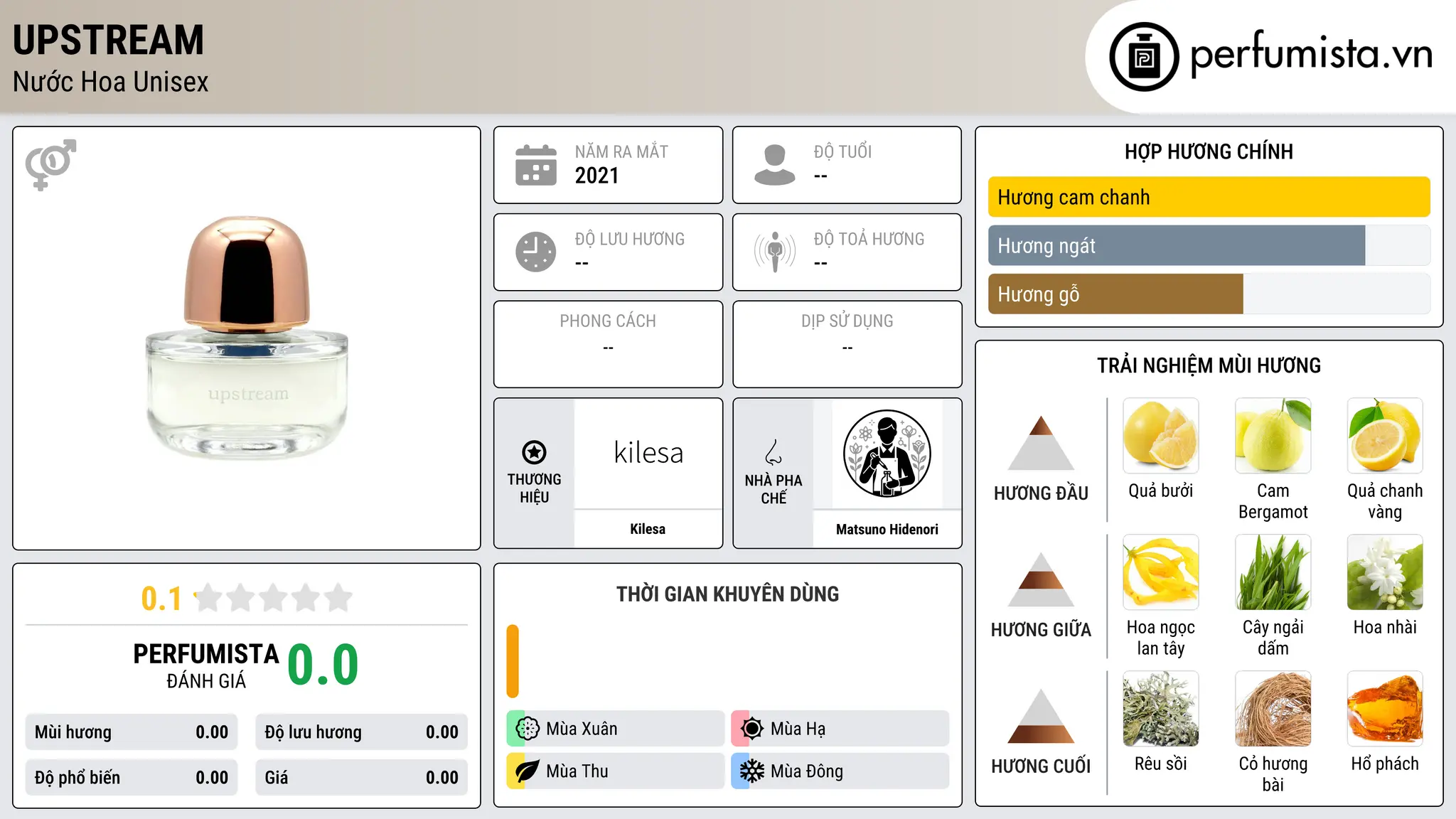Click the snowflake icon for Mùa Đông
Viewport: 1456px width, 819px height.
pyautogui.click(x=752, y=771)
